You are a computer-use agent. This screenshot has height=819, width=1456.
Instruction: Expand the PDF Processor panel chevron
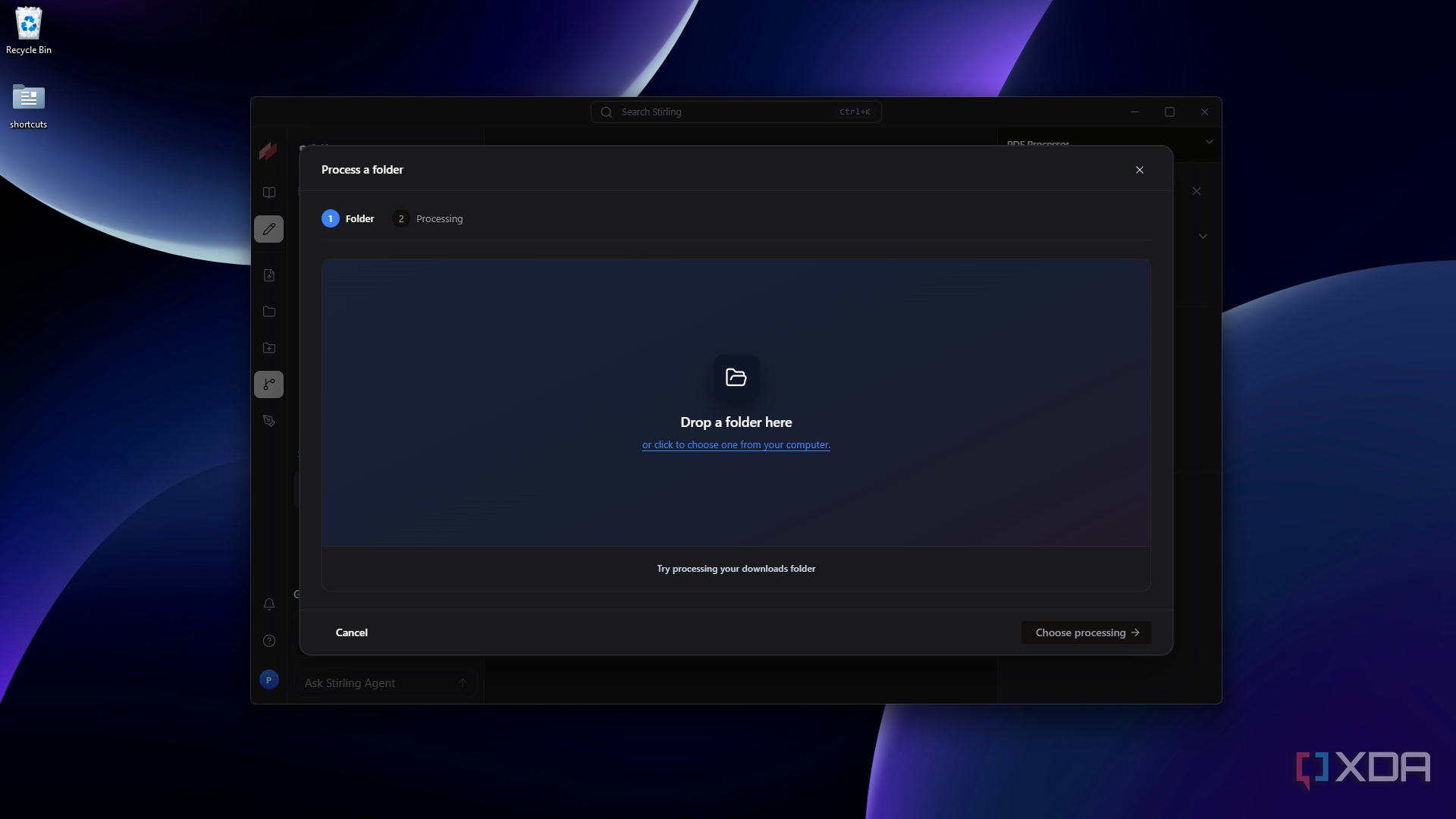(x=1210, y=142)
